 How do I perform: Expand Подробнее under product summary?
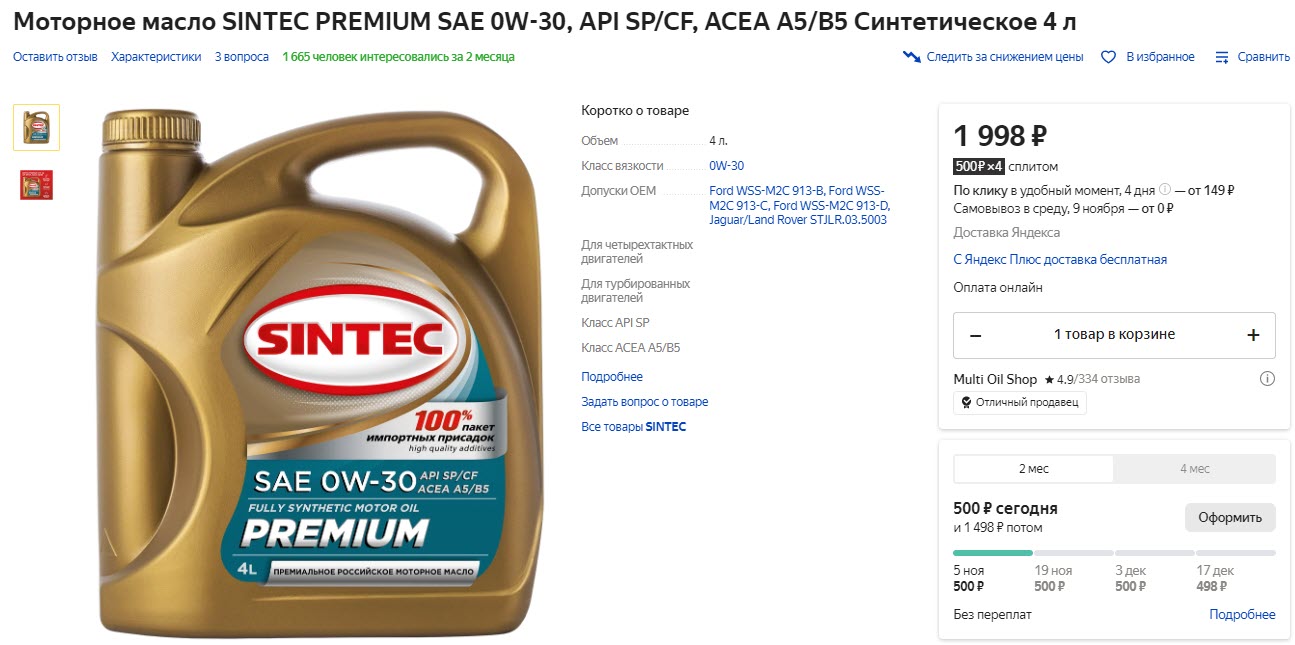pos(612,375)
